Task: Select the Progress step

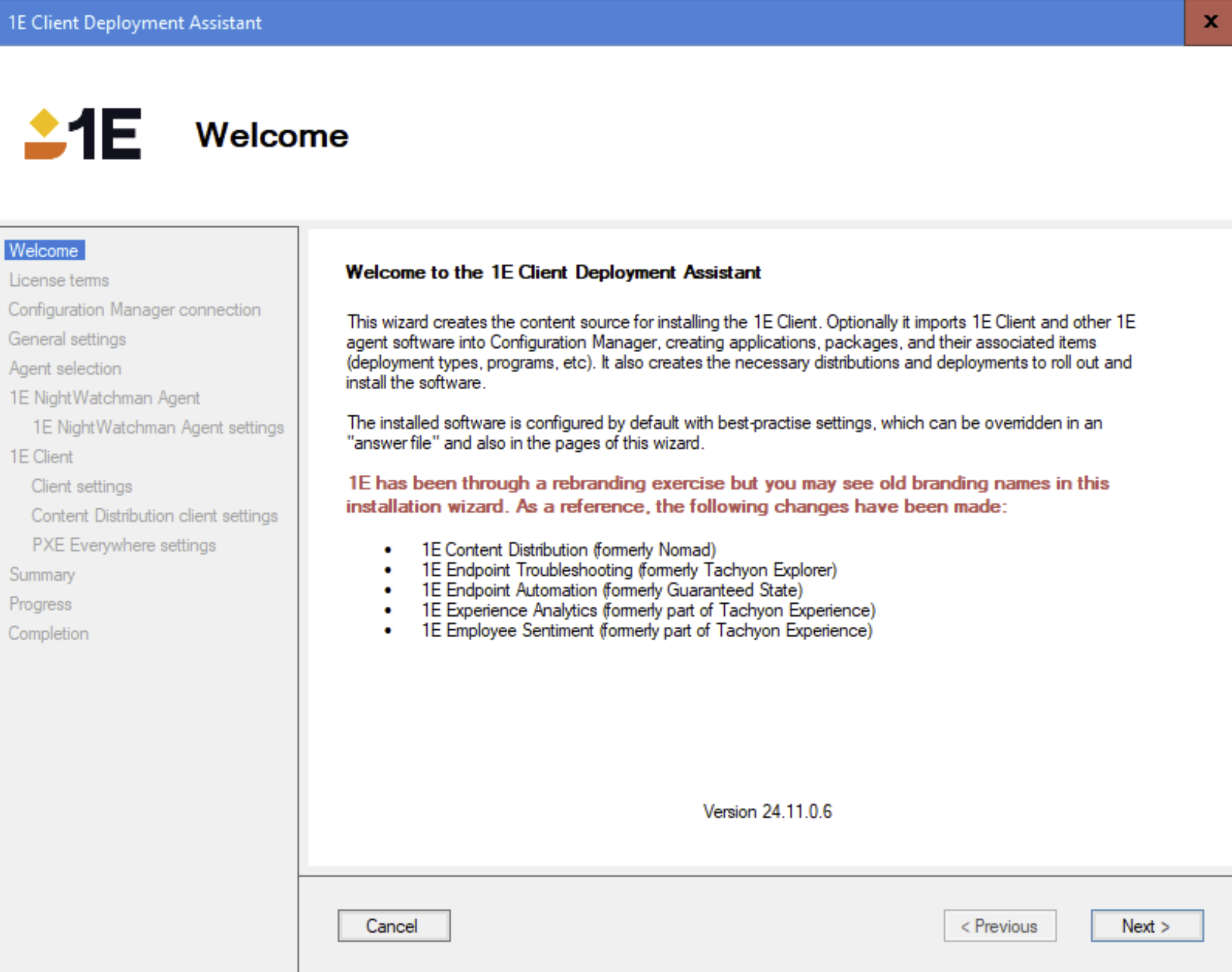Action: click(x=40, y=604)
